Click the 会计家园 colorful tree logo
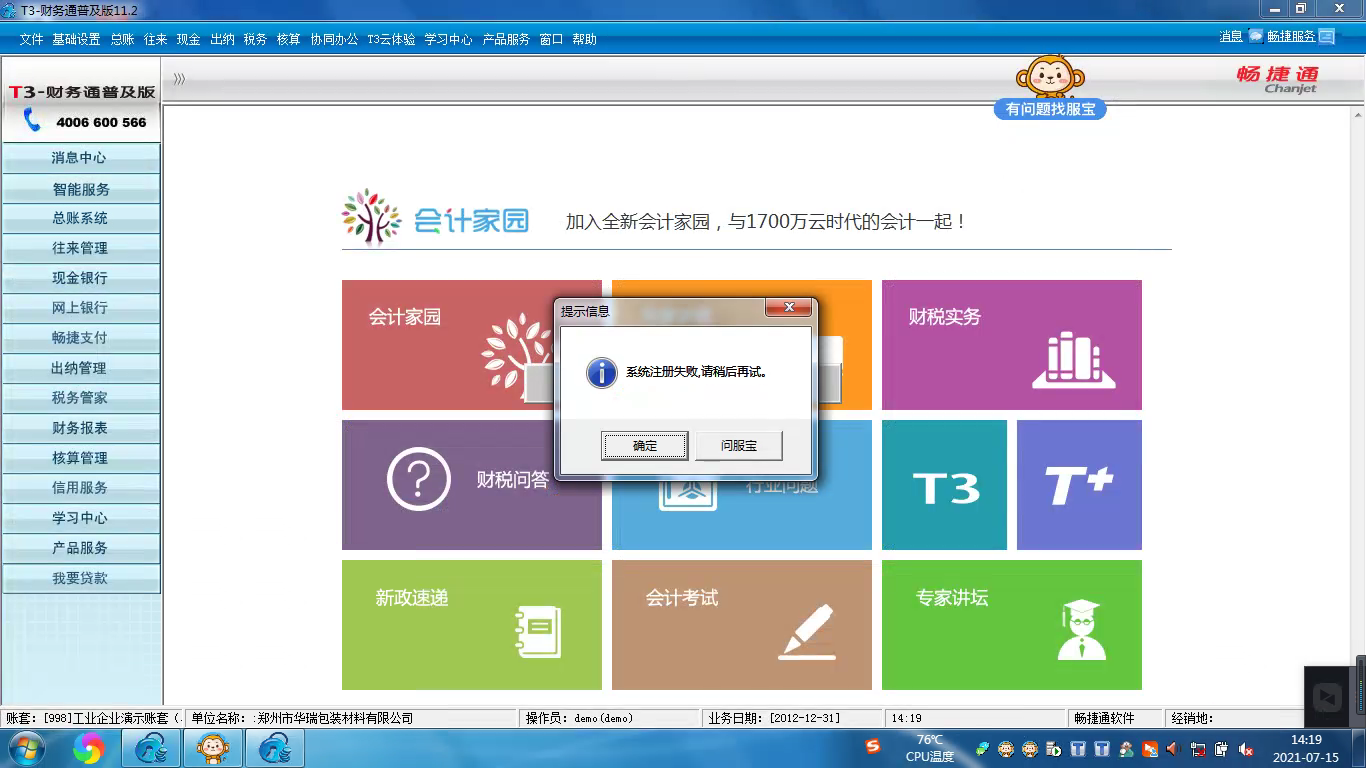The width and height of the screenshot is (1366, 768). click(x=370, y=217)
